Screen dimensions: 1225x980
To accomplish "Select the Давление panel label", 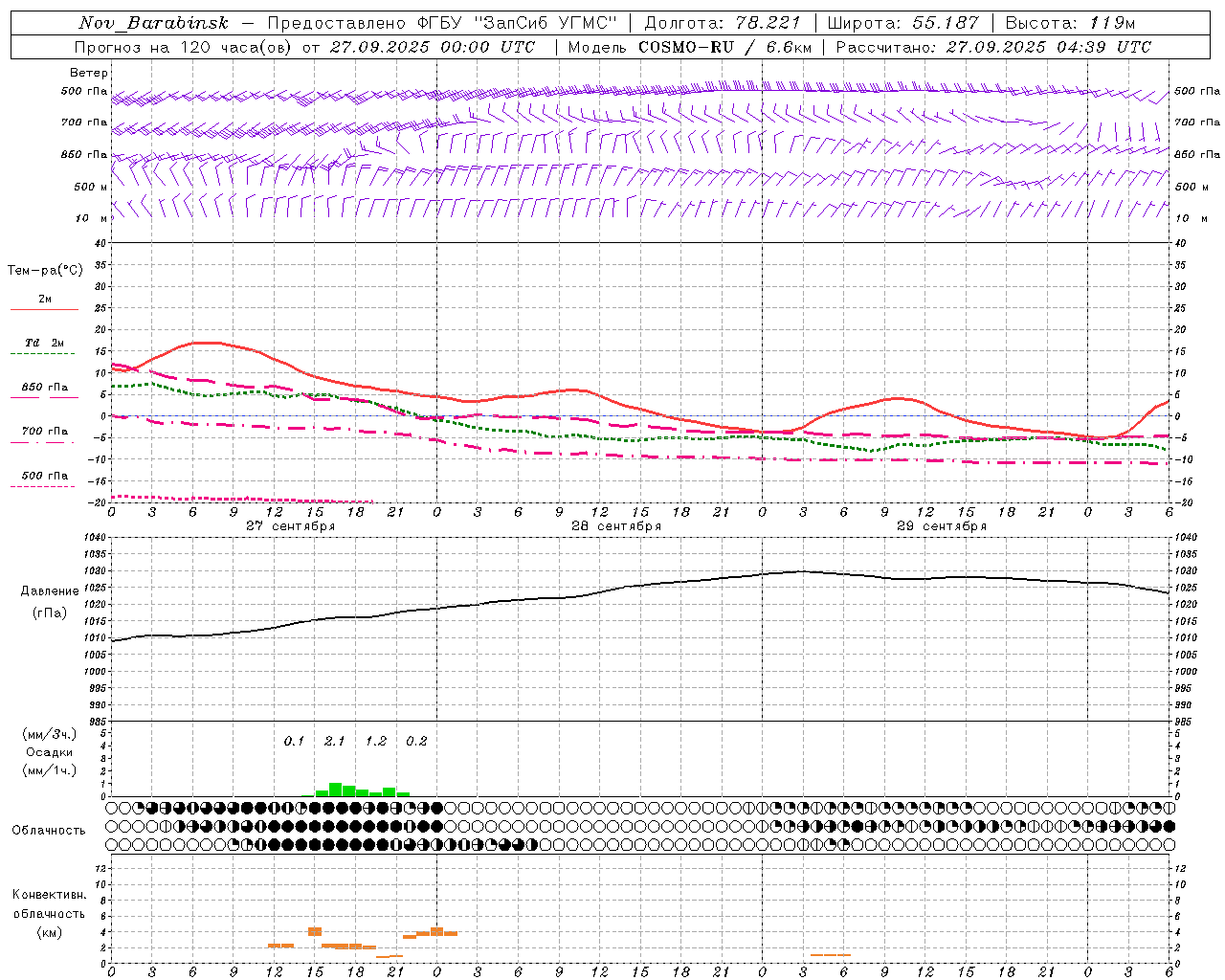I will (x=50, y=591).
